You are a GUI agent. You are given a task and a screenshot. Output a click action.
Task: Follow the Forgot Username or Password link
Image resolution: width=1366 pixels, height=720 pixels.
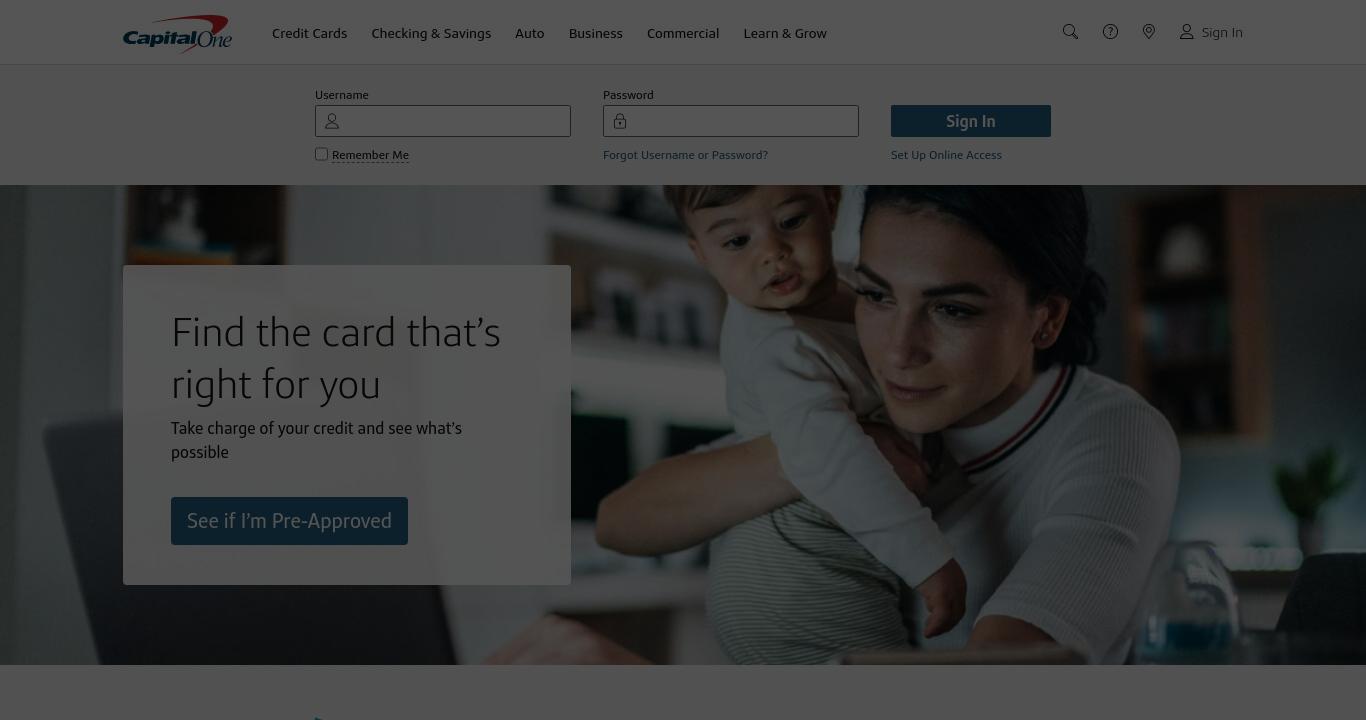(685, 155)
